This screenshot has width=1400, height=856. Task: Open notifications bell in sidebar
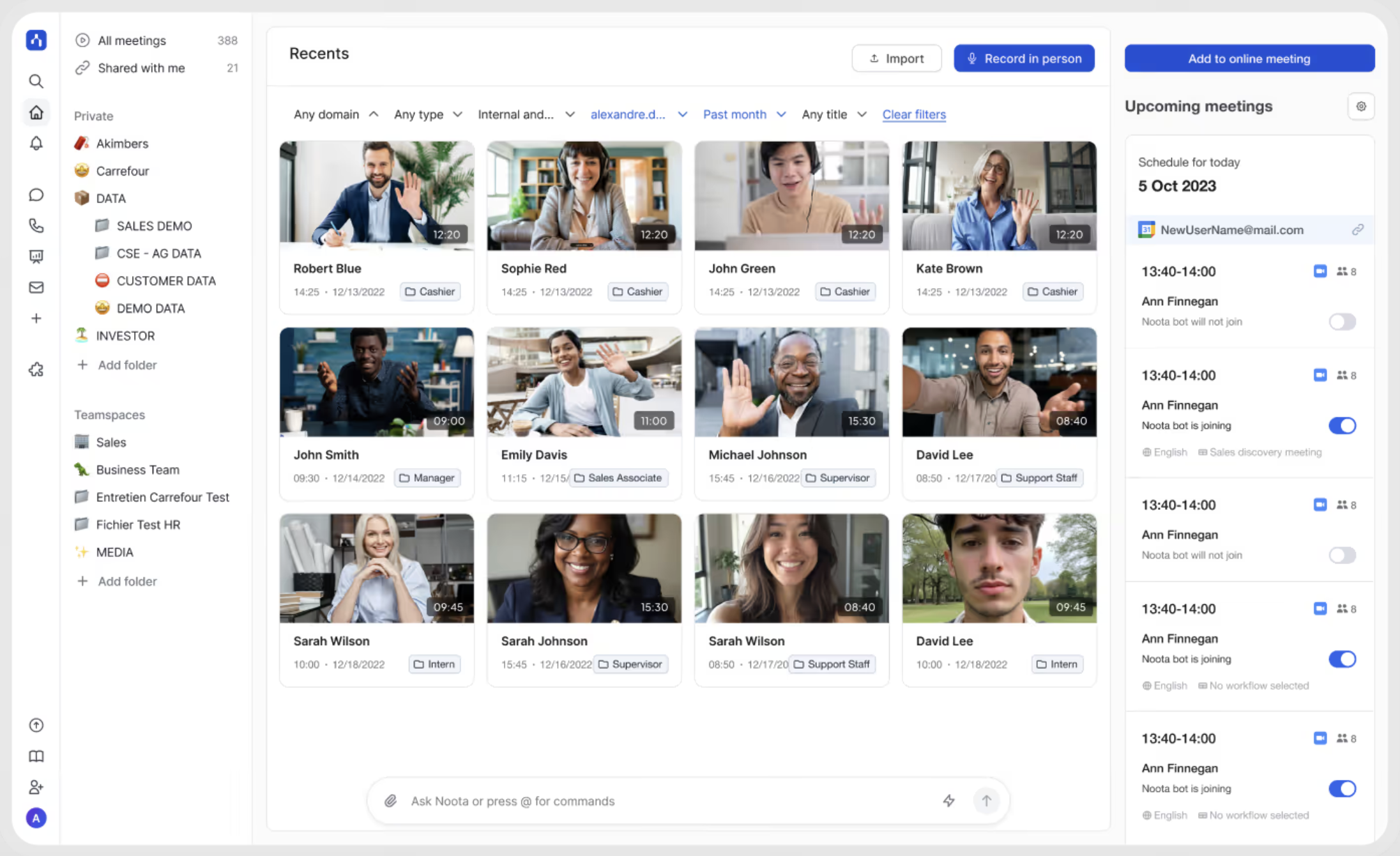coord(36,143)
